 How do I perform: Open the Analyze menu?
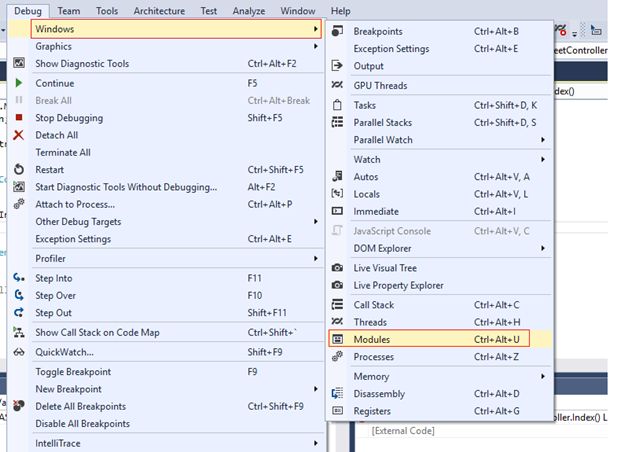point(249,11)
